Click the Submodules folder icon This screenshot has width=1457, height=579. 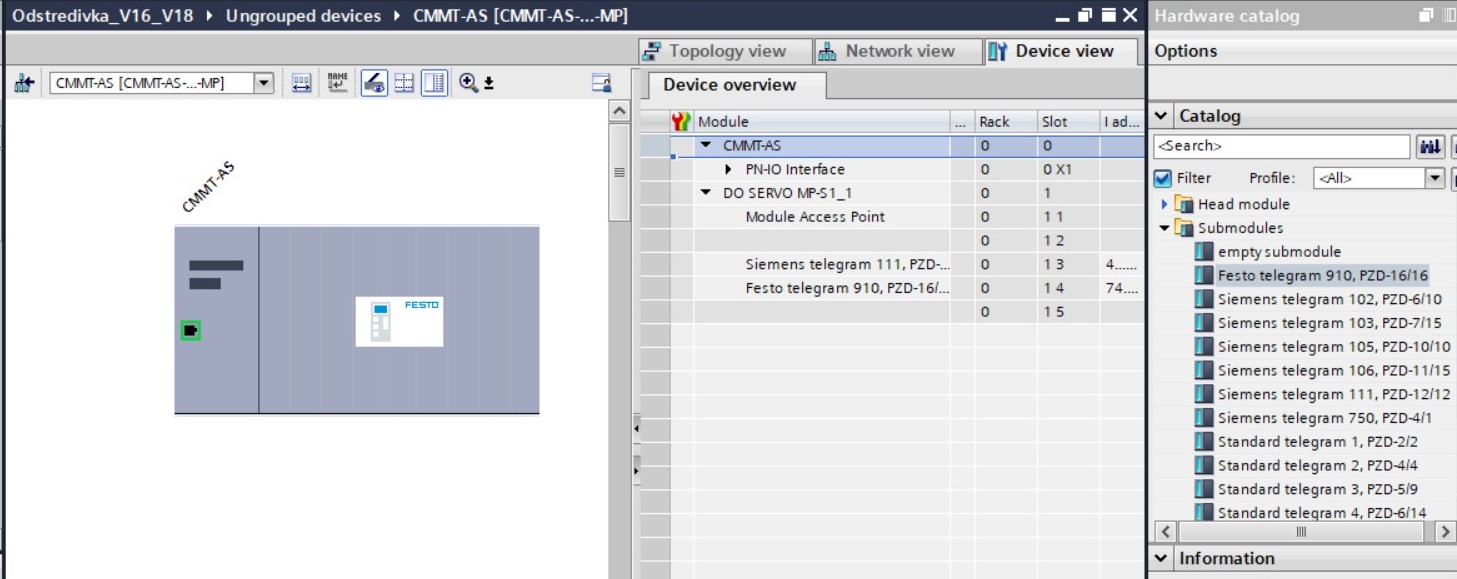(1184, 228)
